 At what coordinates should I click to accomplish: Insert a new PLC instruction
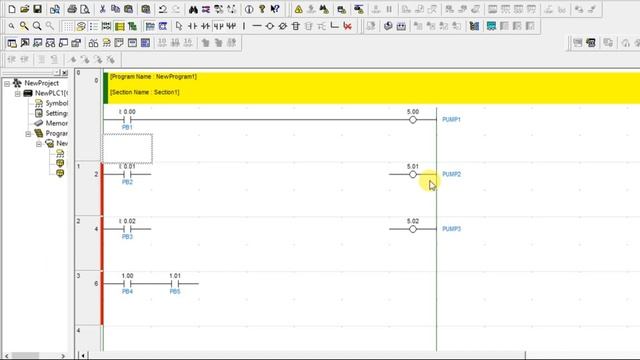coord(296,26)
